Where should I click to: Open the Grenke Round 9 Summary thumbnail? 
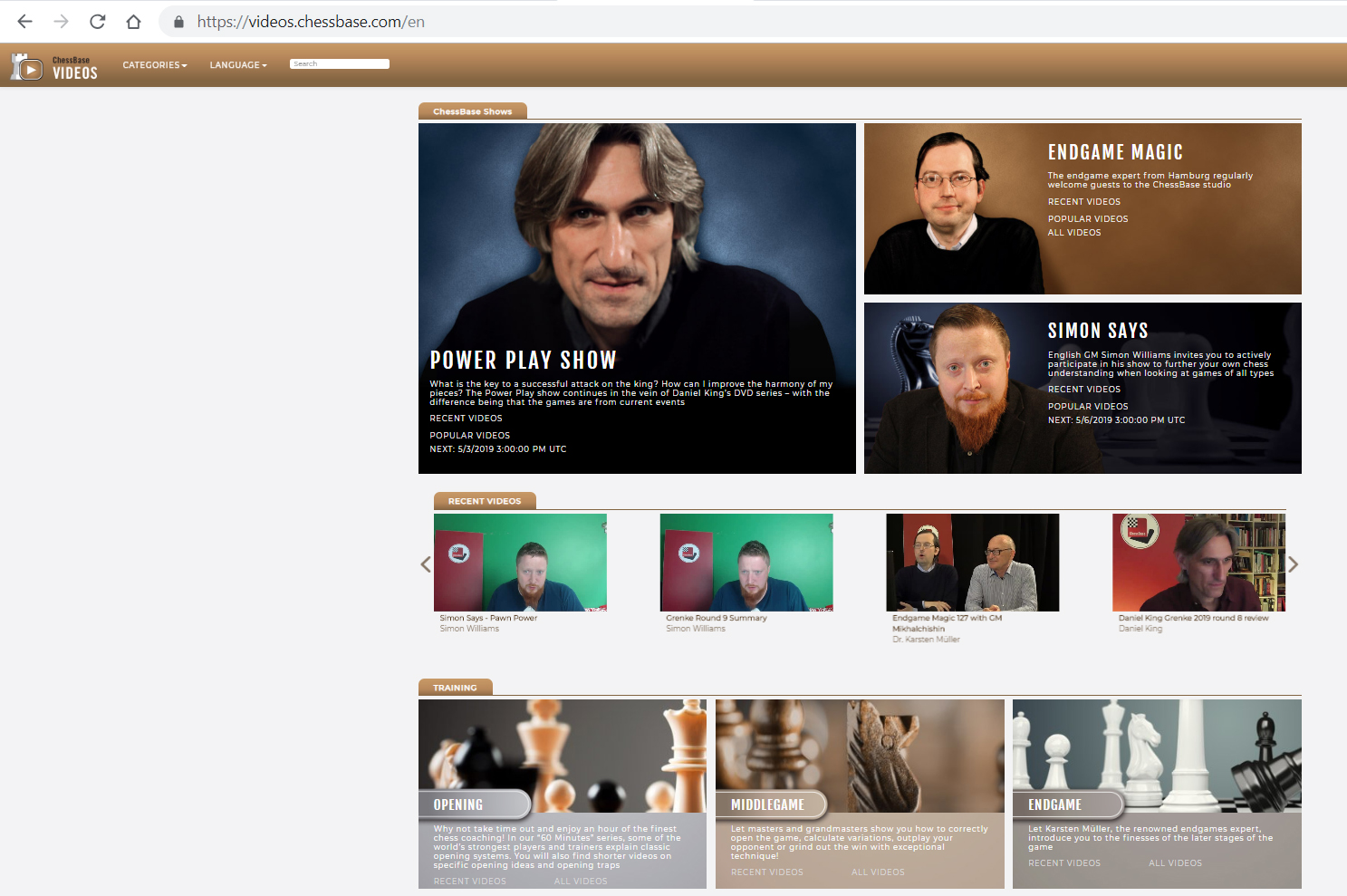746,563
